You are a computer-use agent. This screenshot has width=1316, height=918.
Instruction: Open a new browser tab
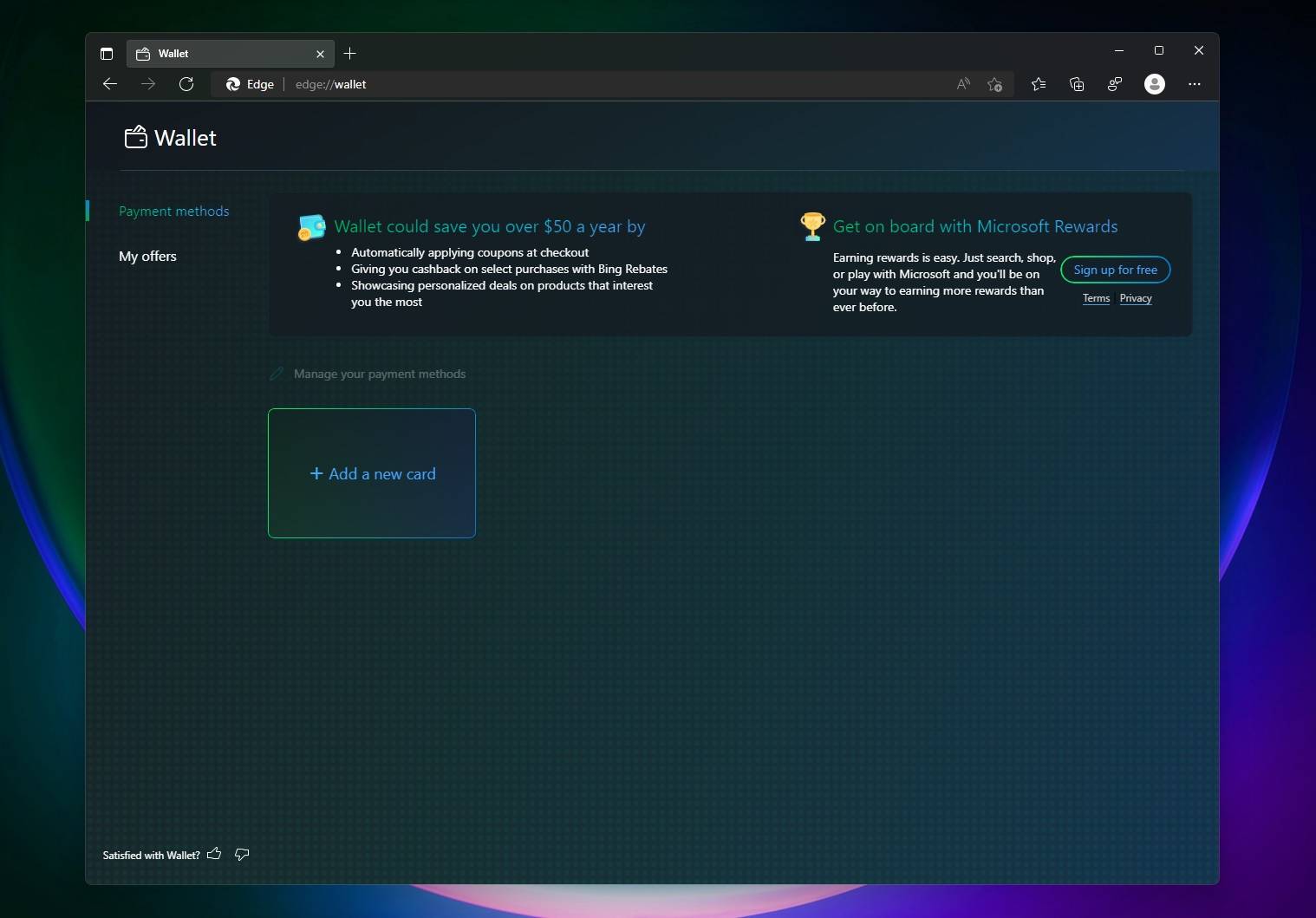pyautogui.click(x=350, y=54)
